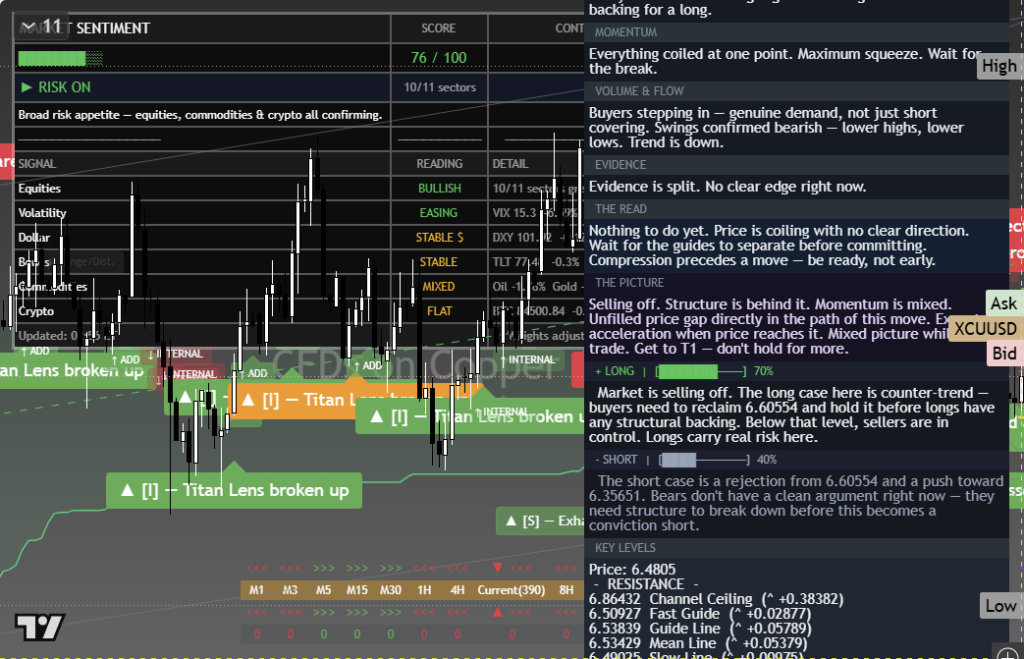Select the 4H timeframe cell
1024x659 pixels.
coord(457,590)
